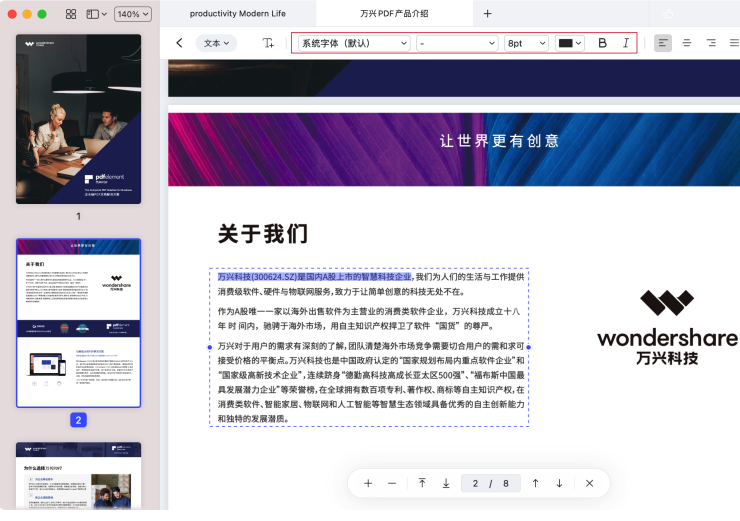Open the black text color picker
This screenshot has width=740, height=521.
[x=569, y=43]
